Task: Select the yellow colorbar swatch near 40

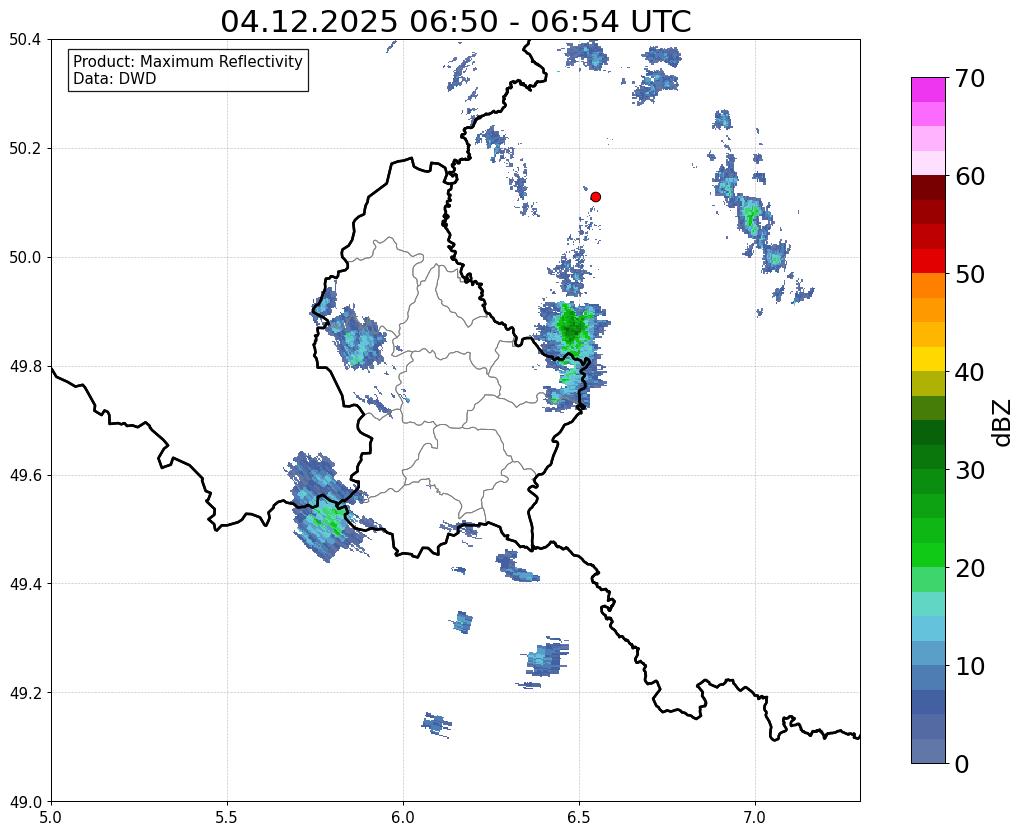Action: [x=928, y=359]
